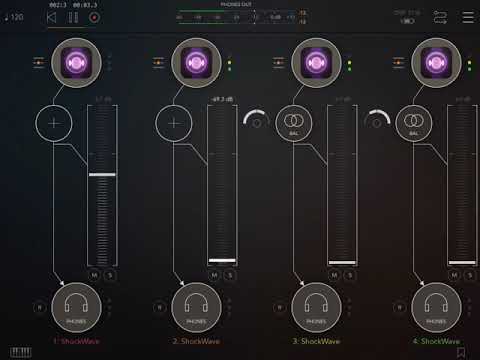Open ShockWave source node on channel 4
Image resolution: width=480 pixels, height=360 pixels.
tap(436, 63)
